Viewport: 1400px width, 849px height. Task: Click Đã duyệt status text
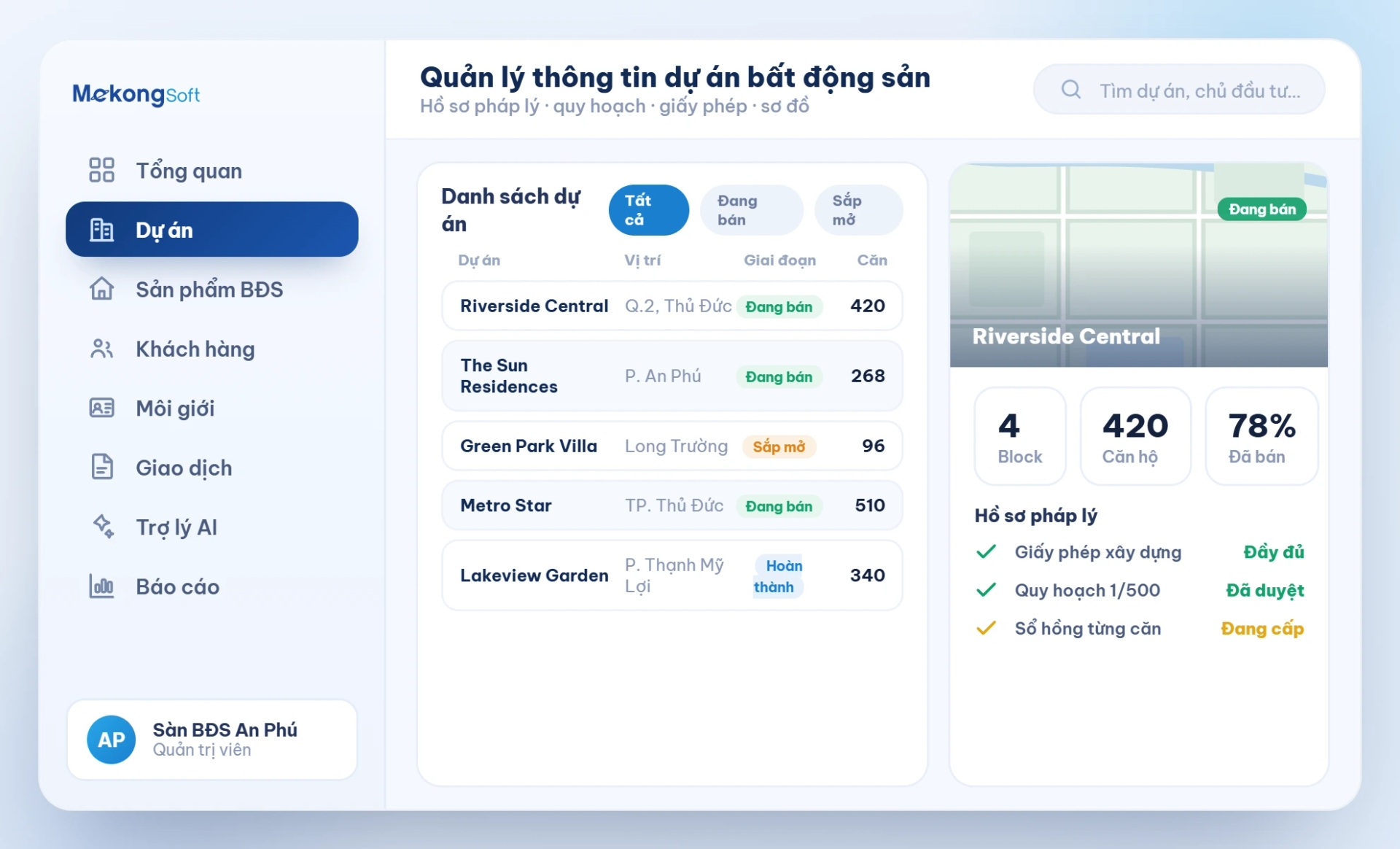(1264, 590)
